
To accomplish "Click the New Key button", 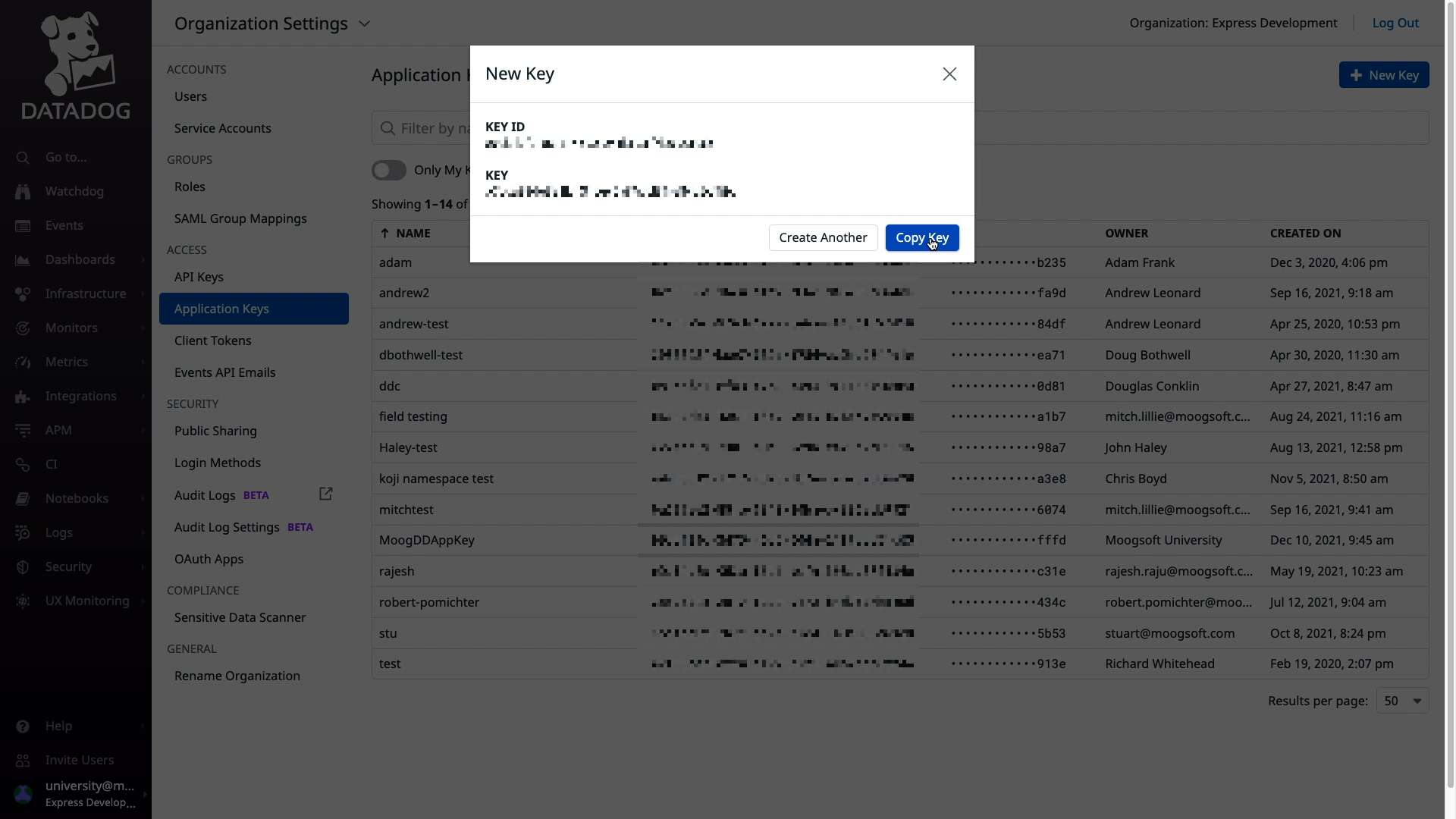I will point(1384,75).
